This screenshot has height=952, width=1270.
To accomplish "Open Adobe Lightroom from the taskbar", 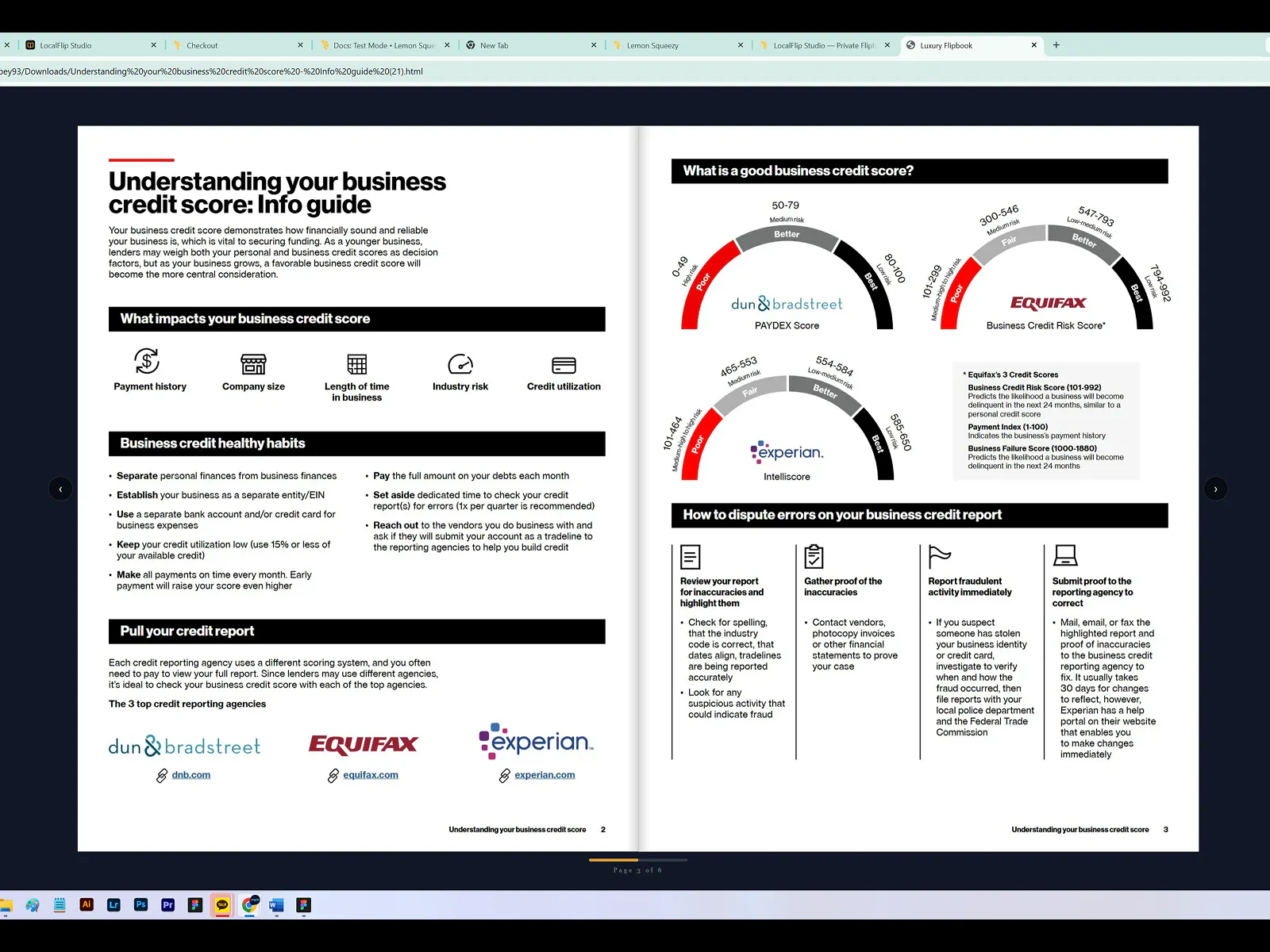I will coord(114,904).
